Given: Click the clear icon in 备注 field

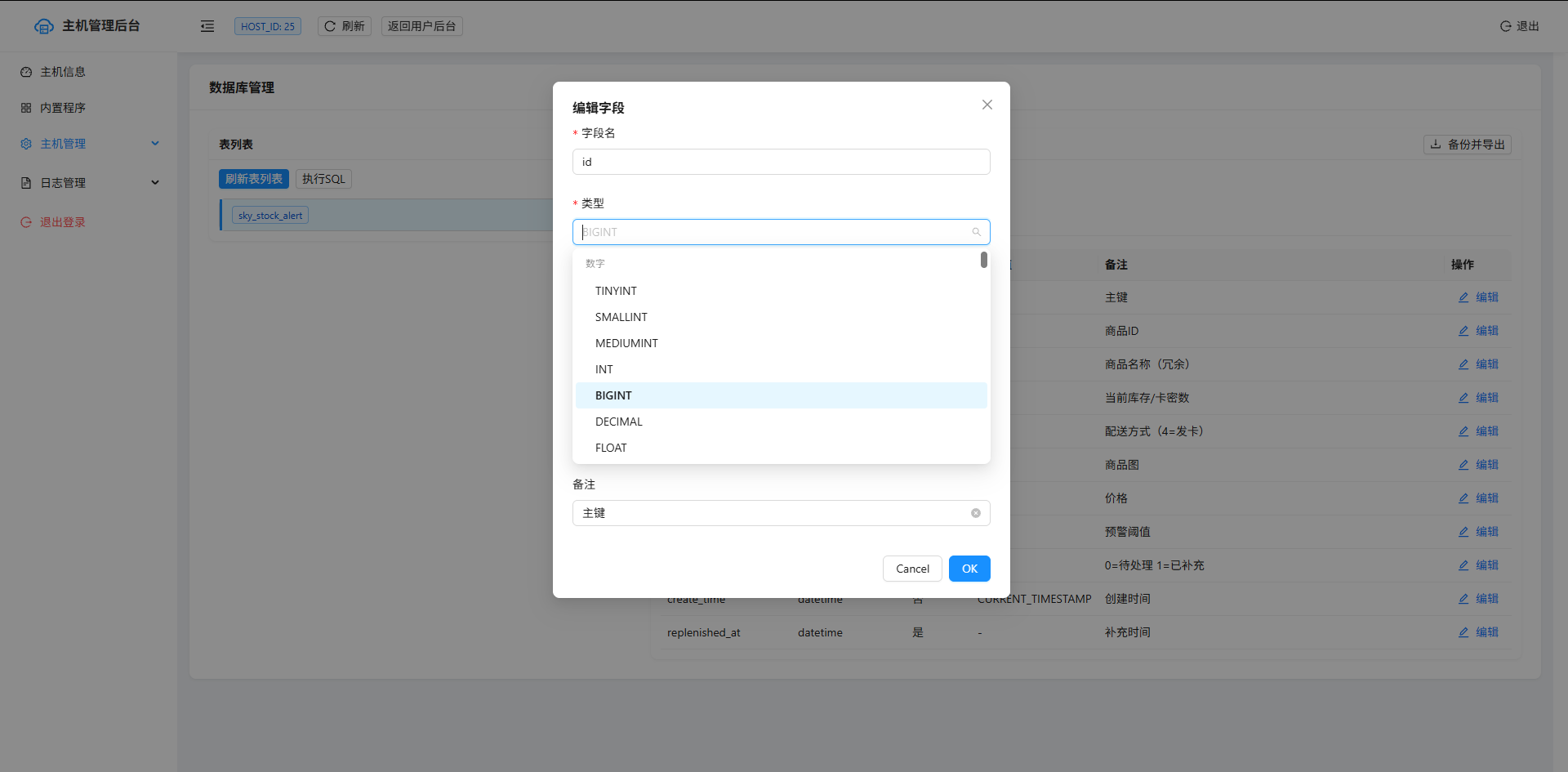Looking at the screenshot, I should (x=975, y=513).
